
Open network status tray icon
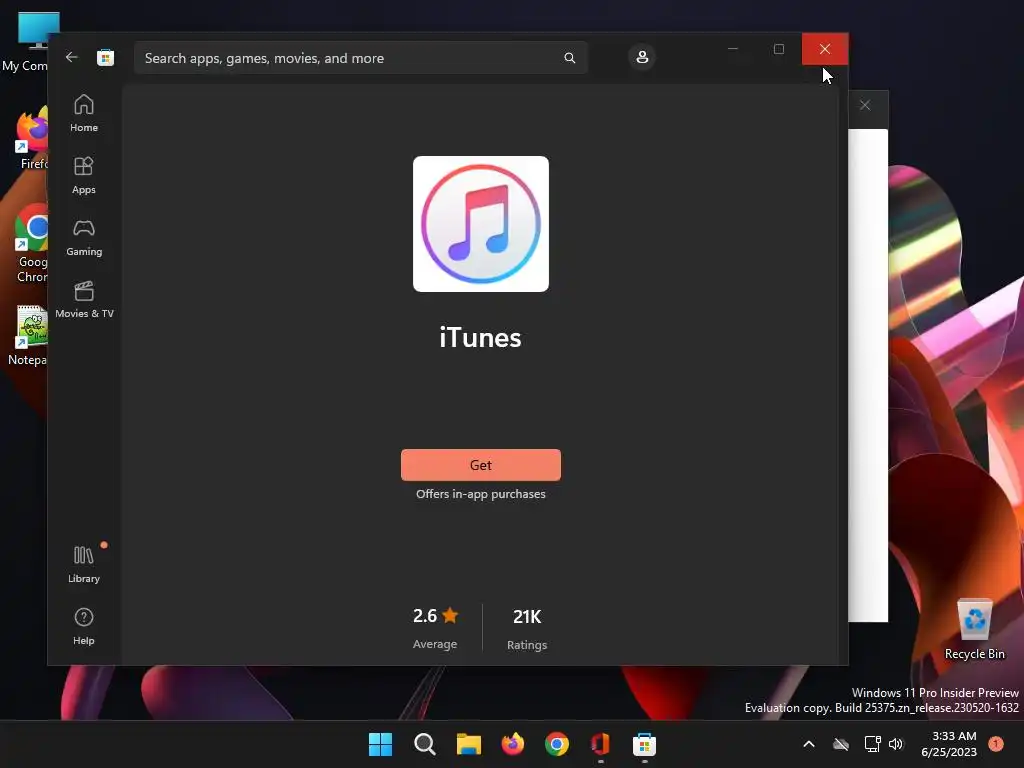coord(872,744)
